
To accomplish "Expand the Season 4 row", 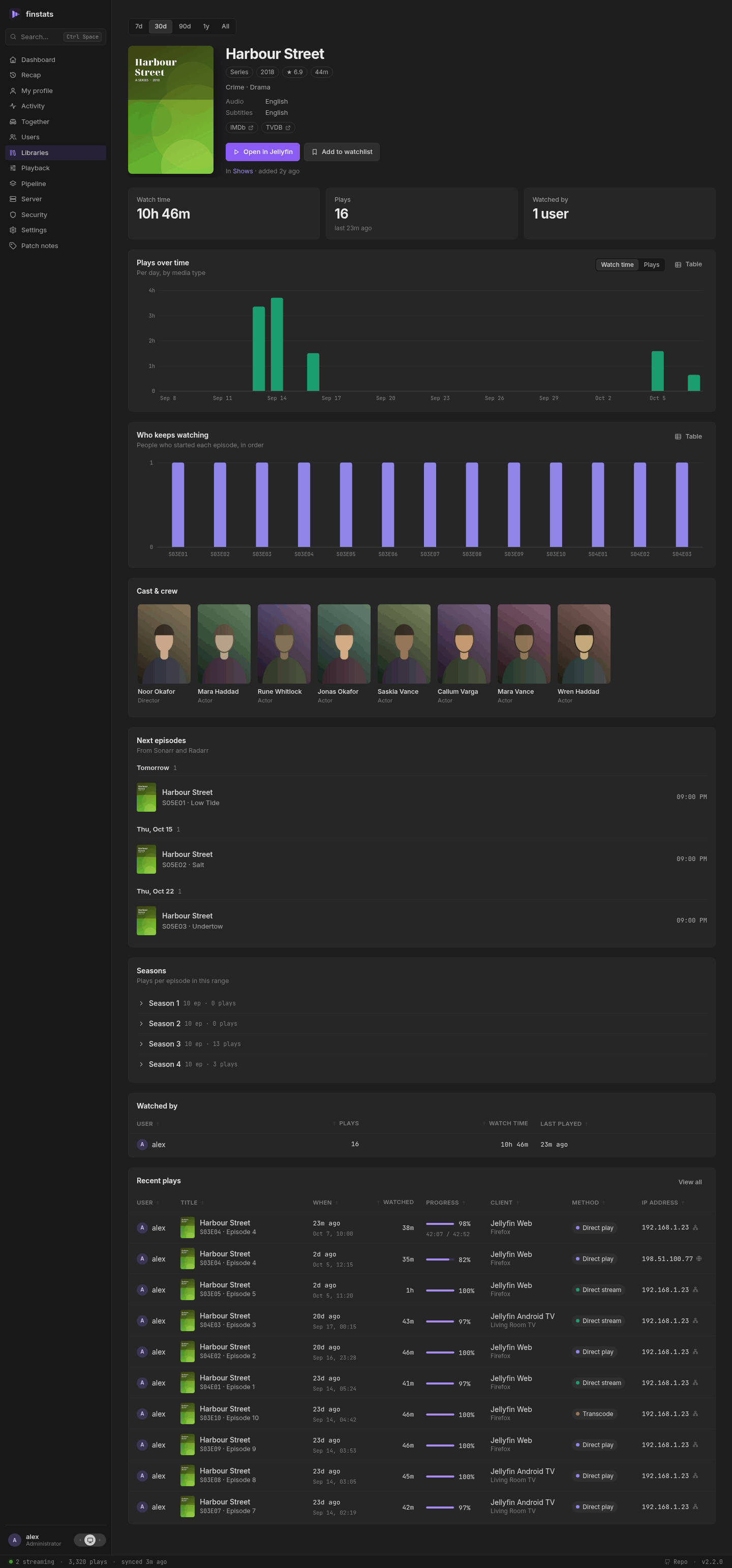I will (421, 1064).
